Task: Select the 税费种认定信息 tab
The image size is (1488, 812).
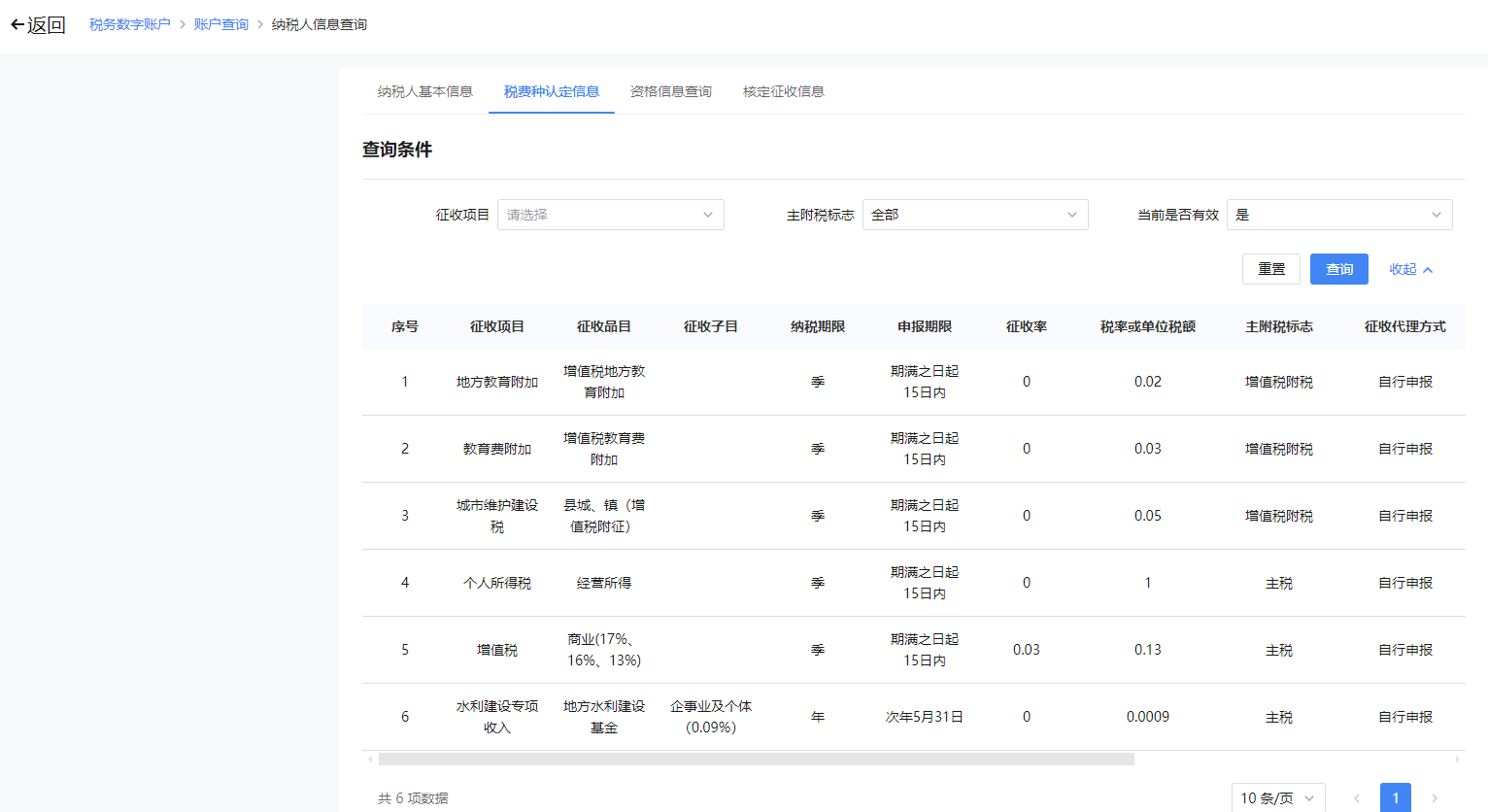Action: pos(551,91)
